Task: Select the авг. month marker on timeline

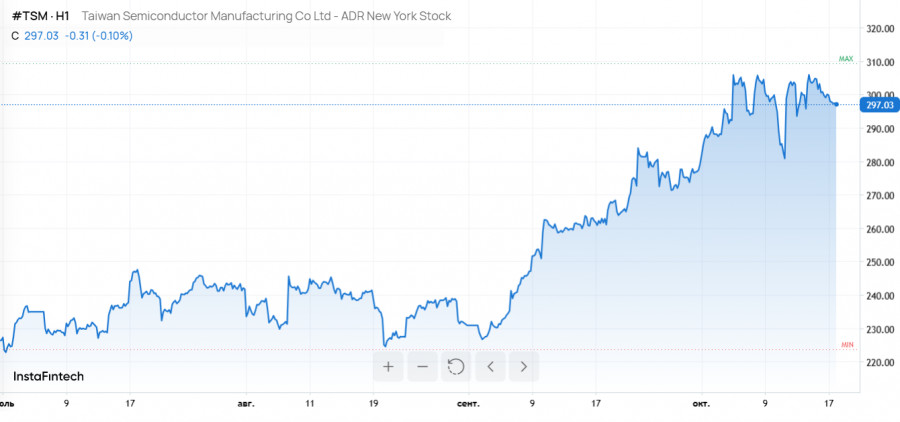Action: (246, 404)
